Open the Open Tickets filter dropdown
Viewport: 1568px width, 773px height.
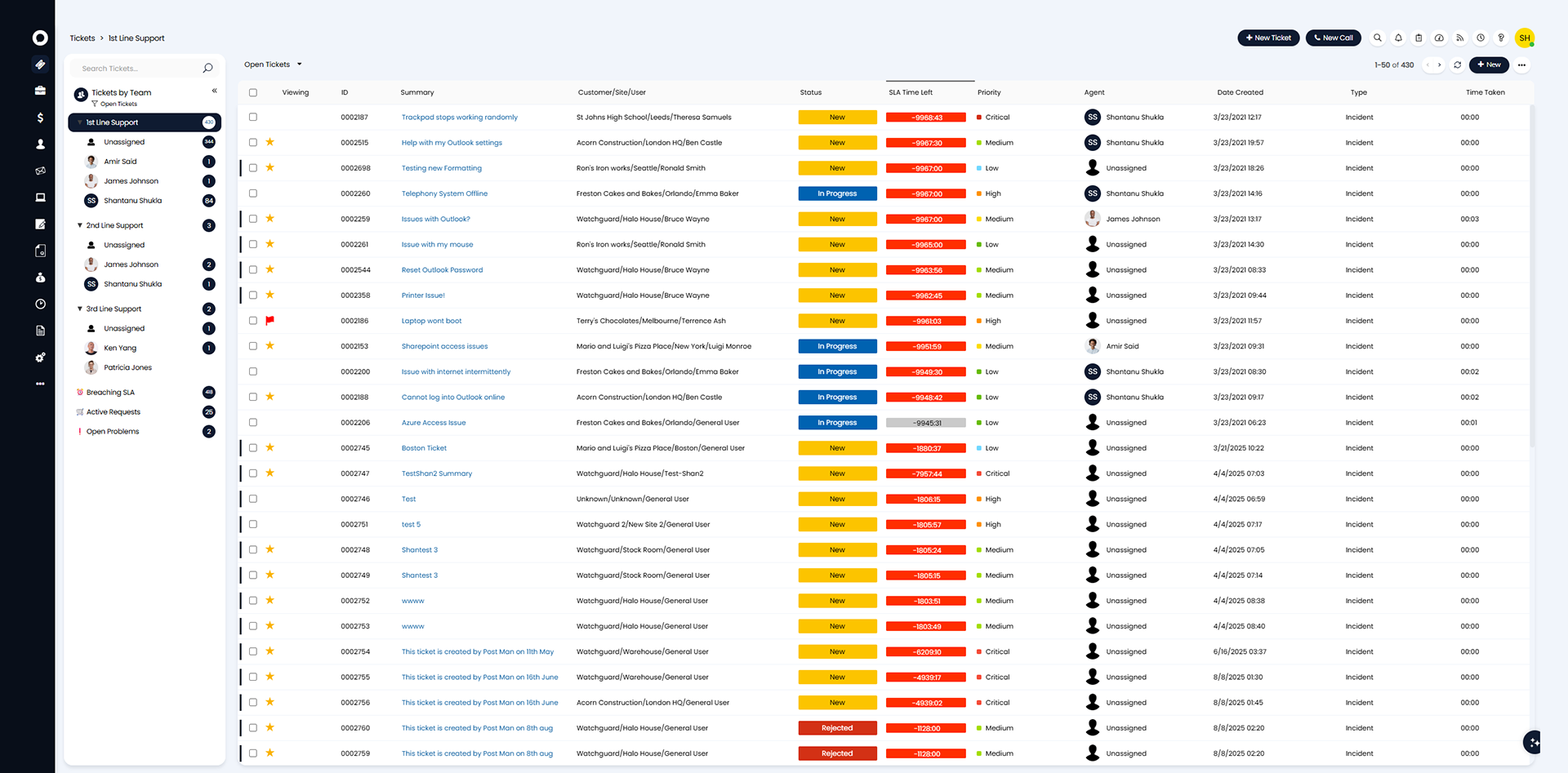[273, 64]
